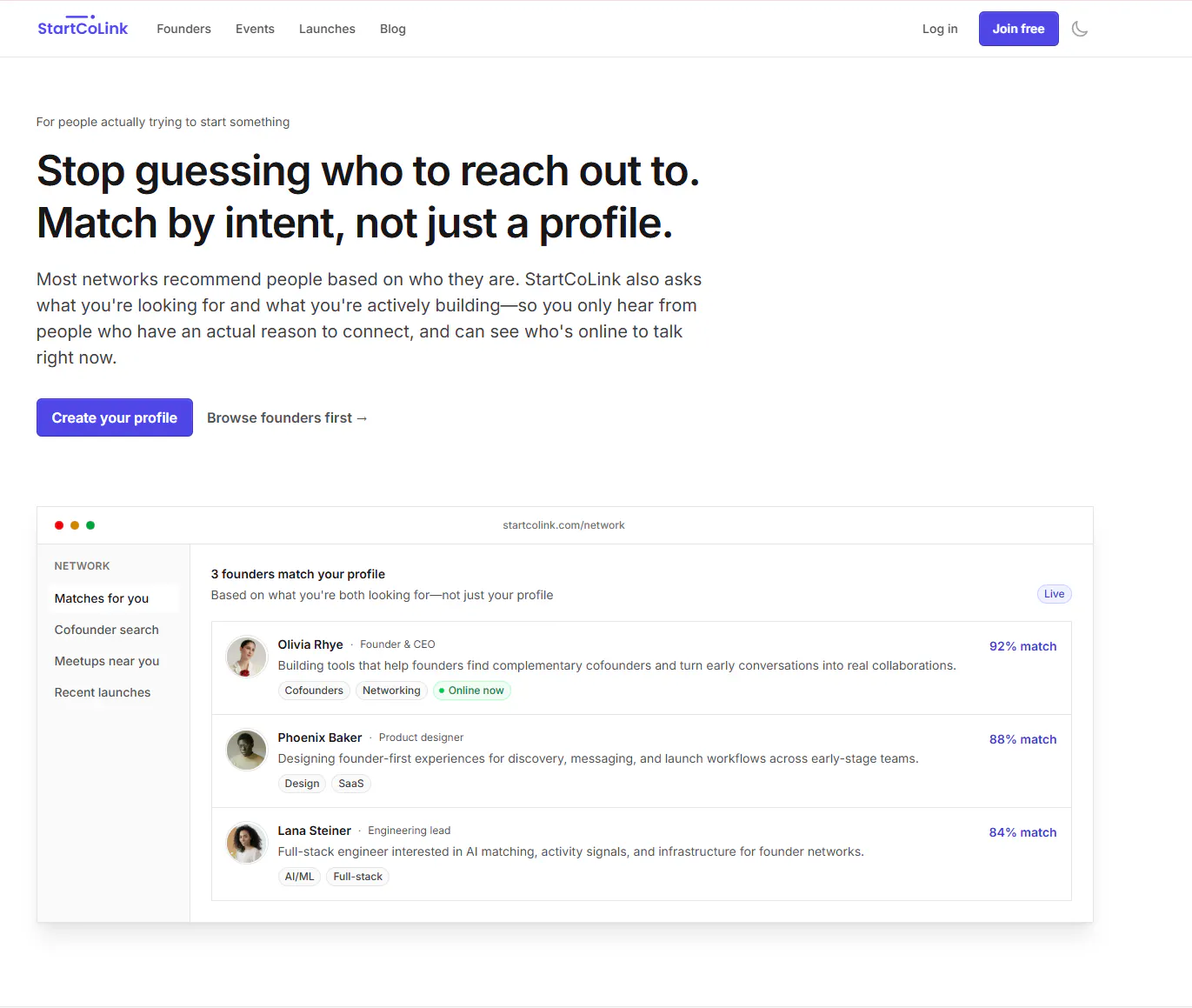Click the Full-stack tag
The image size is (1192, 1008).
tap(357, 877)
